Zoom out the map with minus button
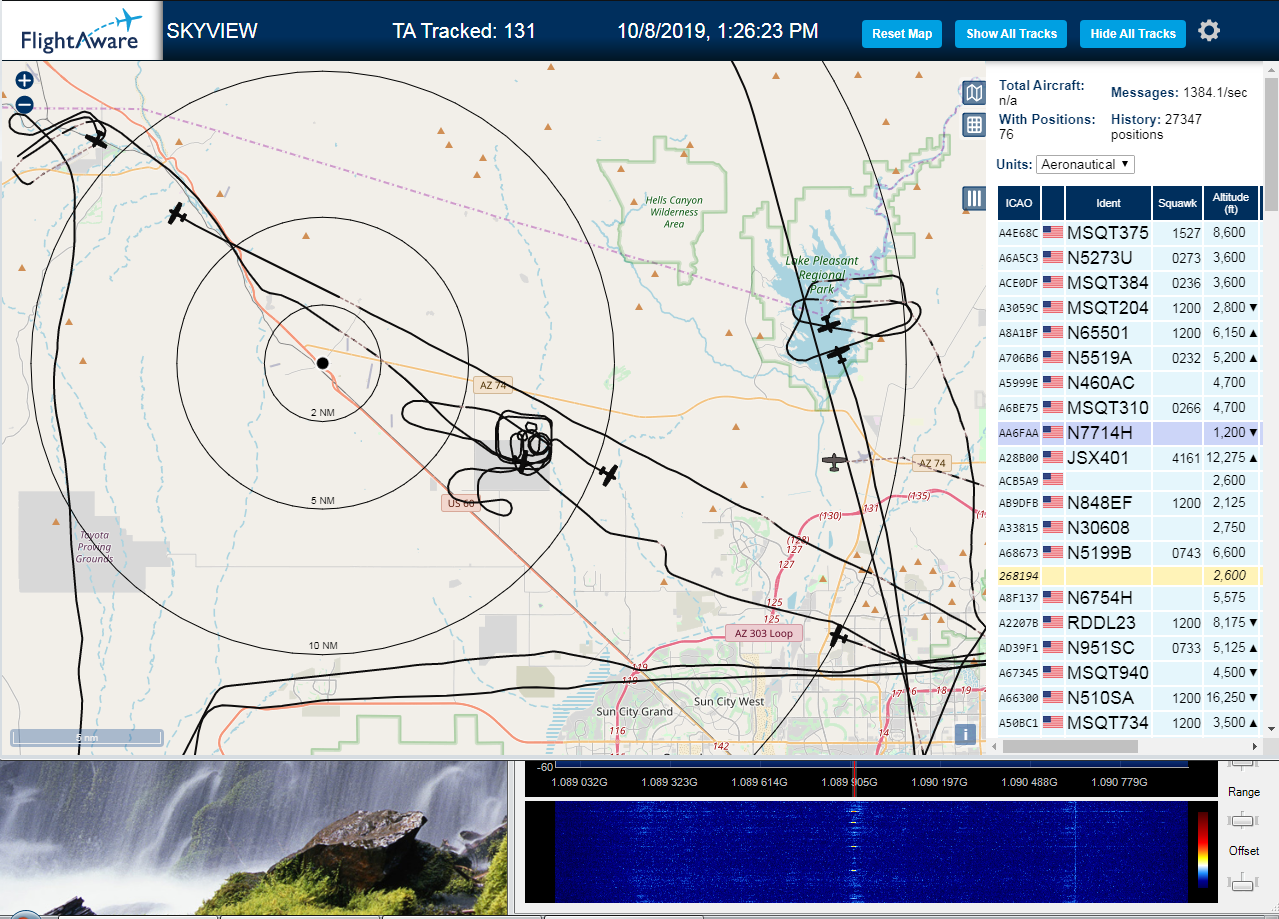This screenshot has width=1279, height=919. pyautogui.click(x=25, y=104)
